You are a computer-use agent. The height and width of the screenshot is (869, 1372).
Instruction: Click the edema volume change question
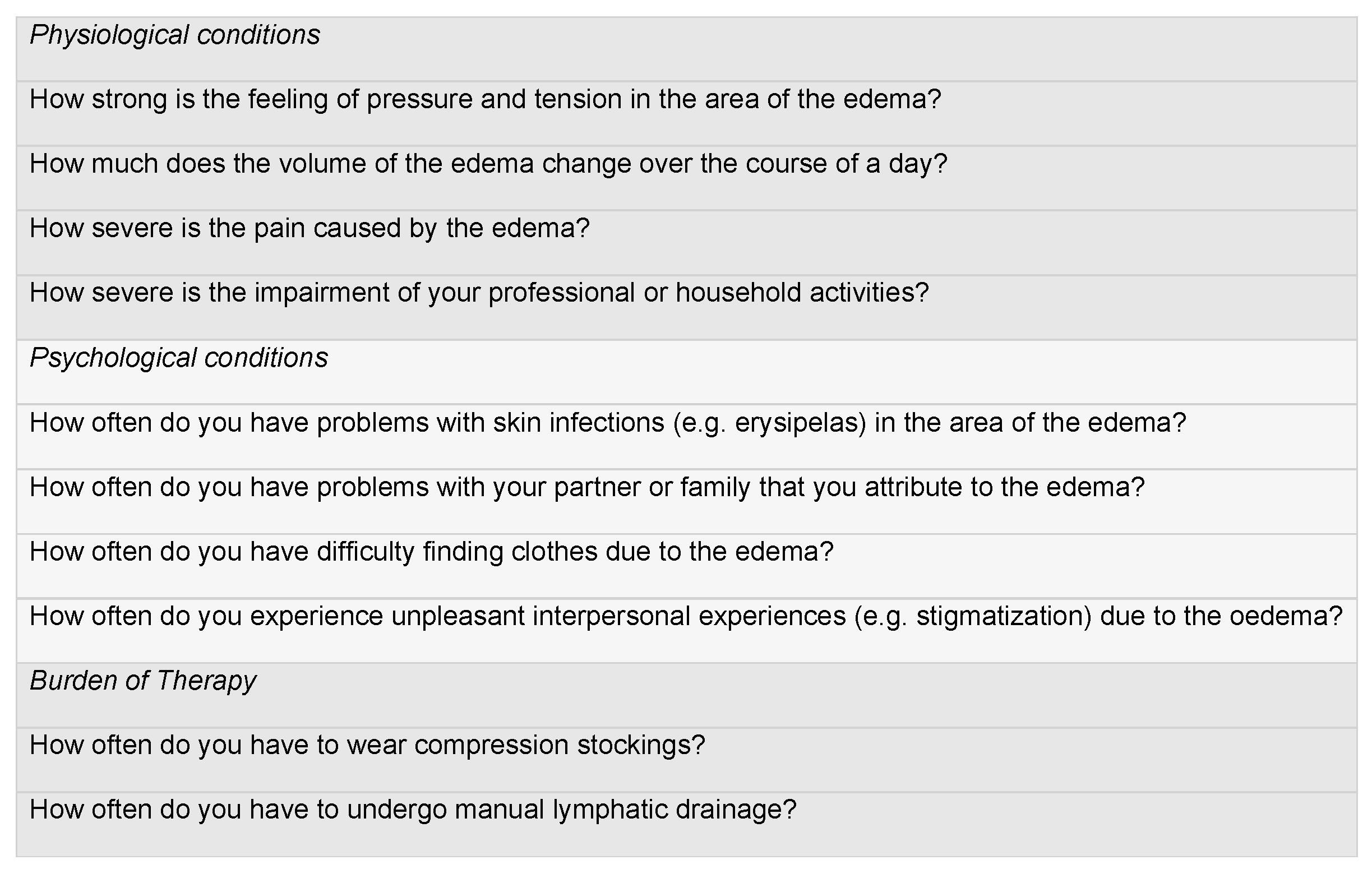(x=488, y=164)
